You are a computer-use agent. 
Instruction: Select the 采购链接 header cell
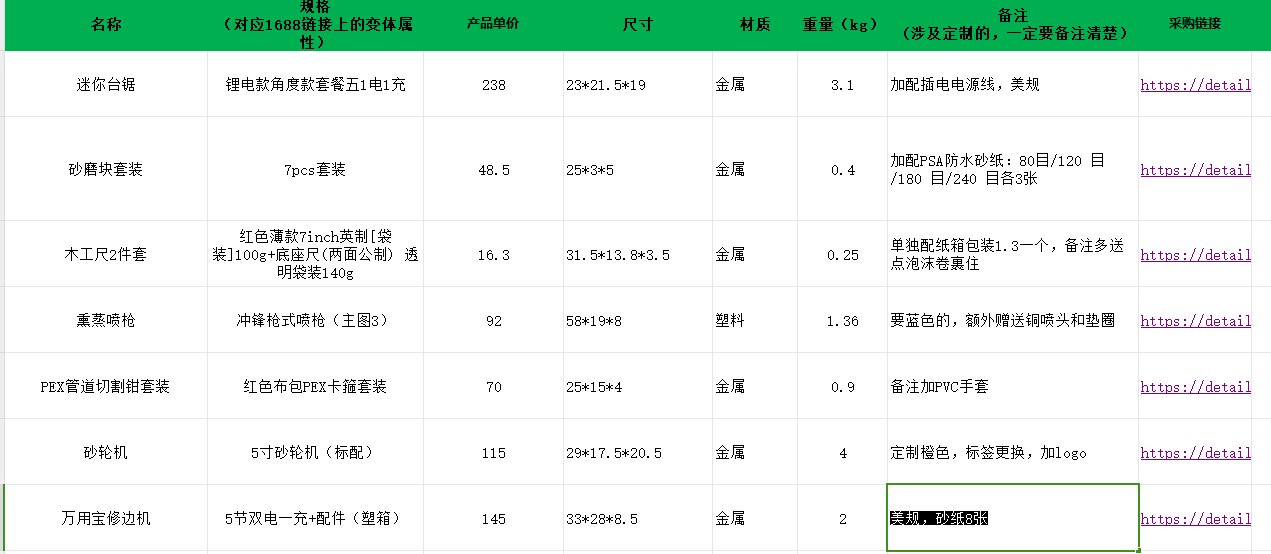[x=1194, y=25]
